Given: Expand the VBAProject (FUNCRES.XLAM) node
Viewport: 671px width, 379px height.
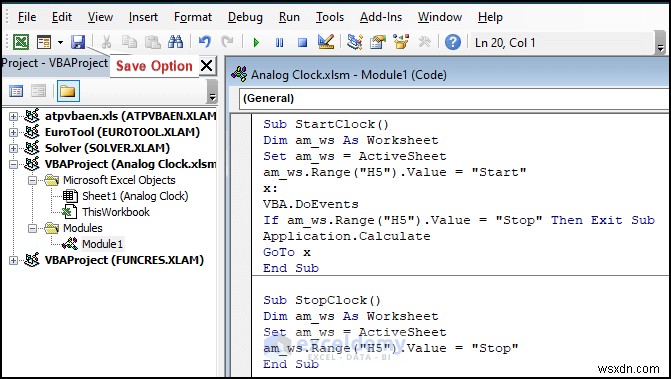Looking at the screenshot, I should point(13,260).
